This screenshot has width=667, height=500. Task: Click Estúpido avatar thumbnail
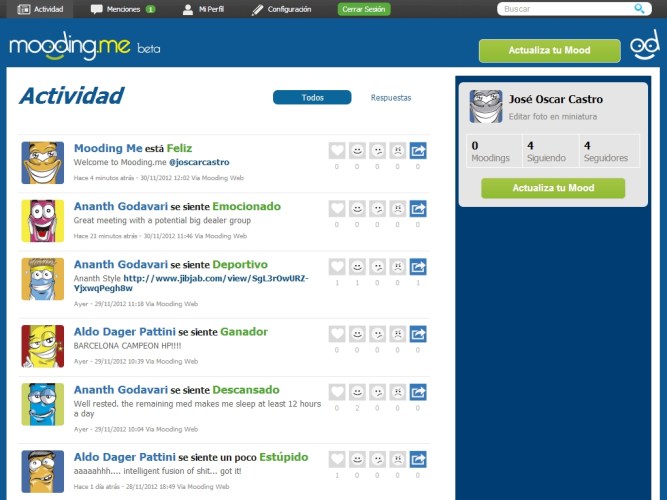coord(43,471)
